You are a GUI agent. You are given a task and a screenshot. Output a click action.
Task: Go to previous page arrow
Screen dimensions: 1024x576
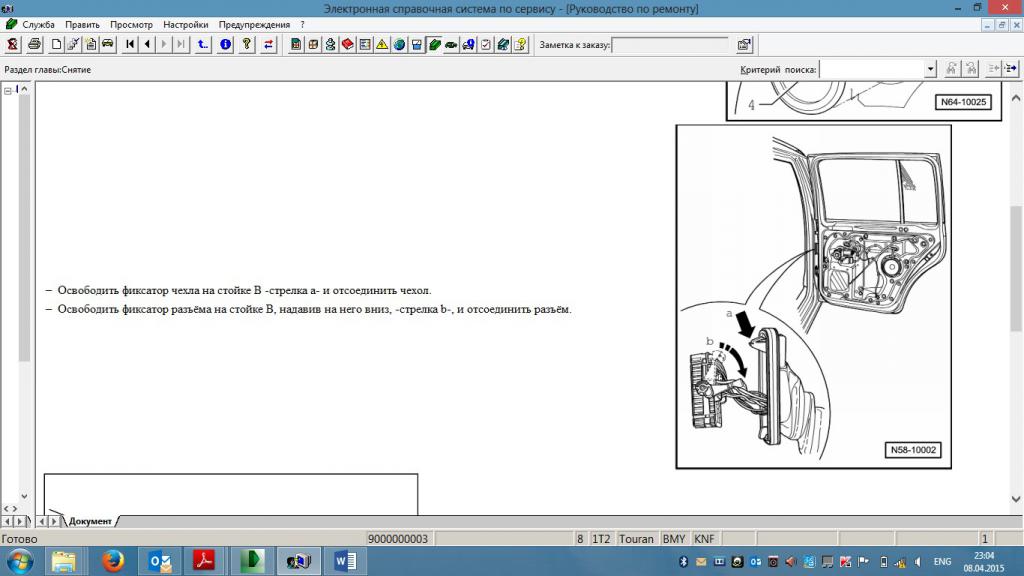[x=147, y=44]
